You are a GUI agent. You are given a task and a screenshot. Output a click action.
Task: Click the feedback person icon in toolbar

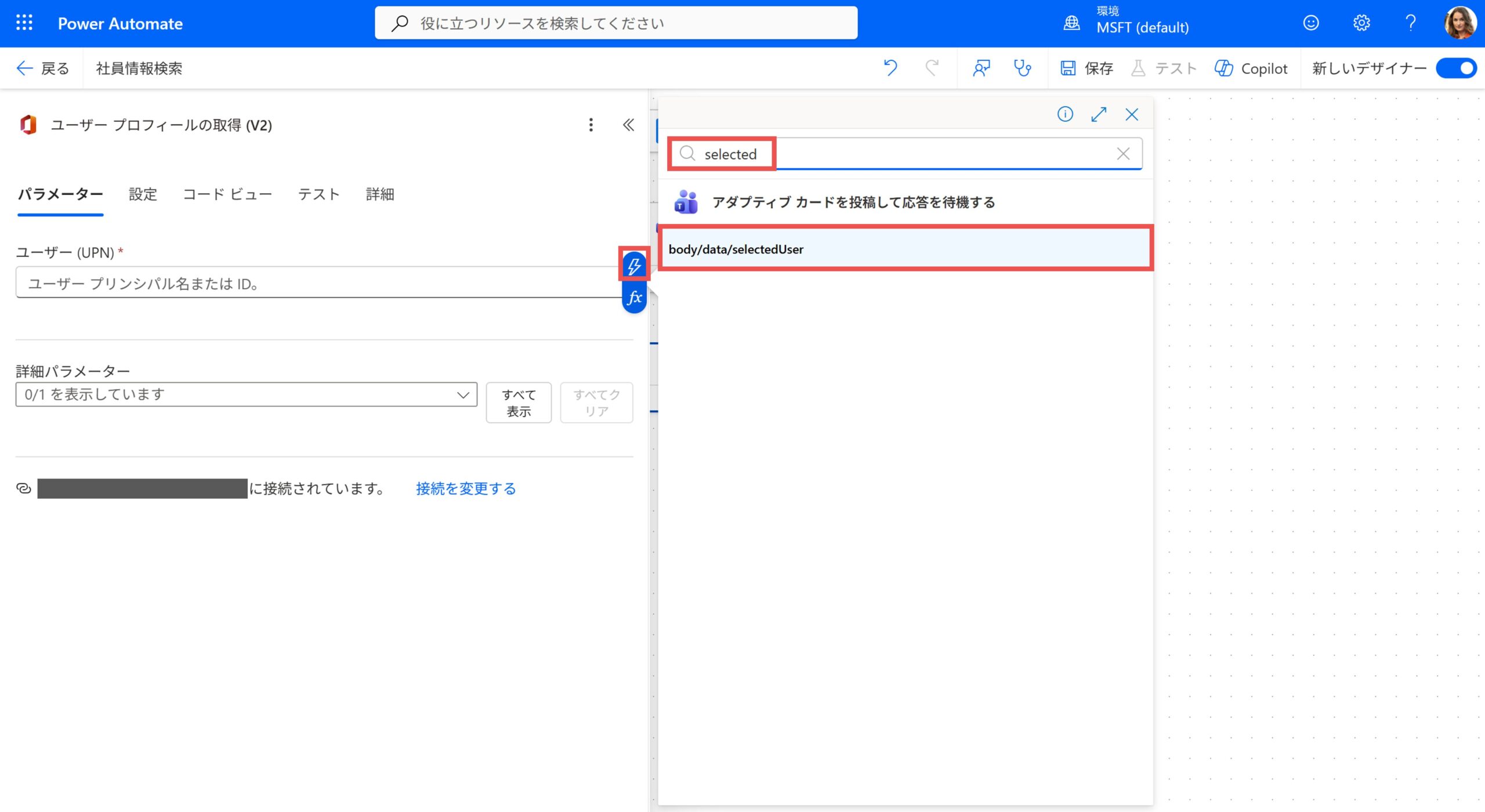click(x=981, y=68)
